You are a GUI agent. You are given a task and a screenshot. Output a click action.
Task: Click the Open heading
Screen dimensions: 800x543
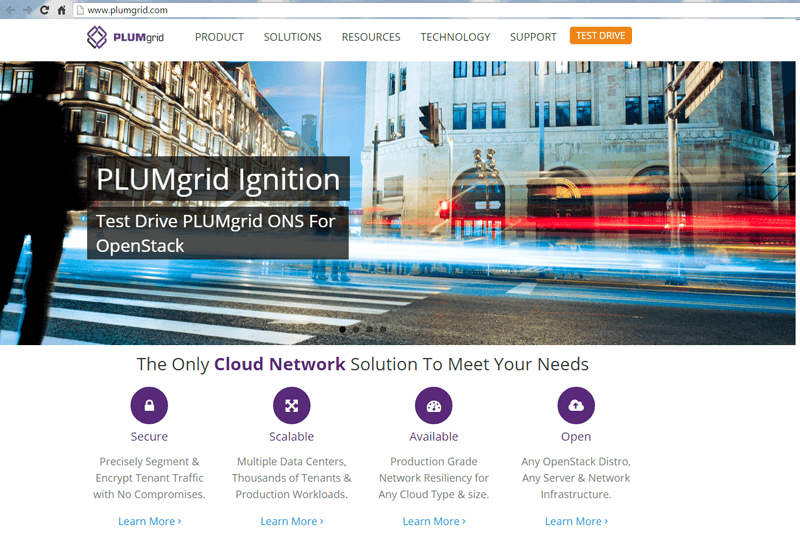(x=576, y=437)
